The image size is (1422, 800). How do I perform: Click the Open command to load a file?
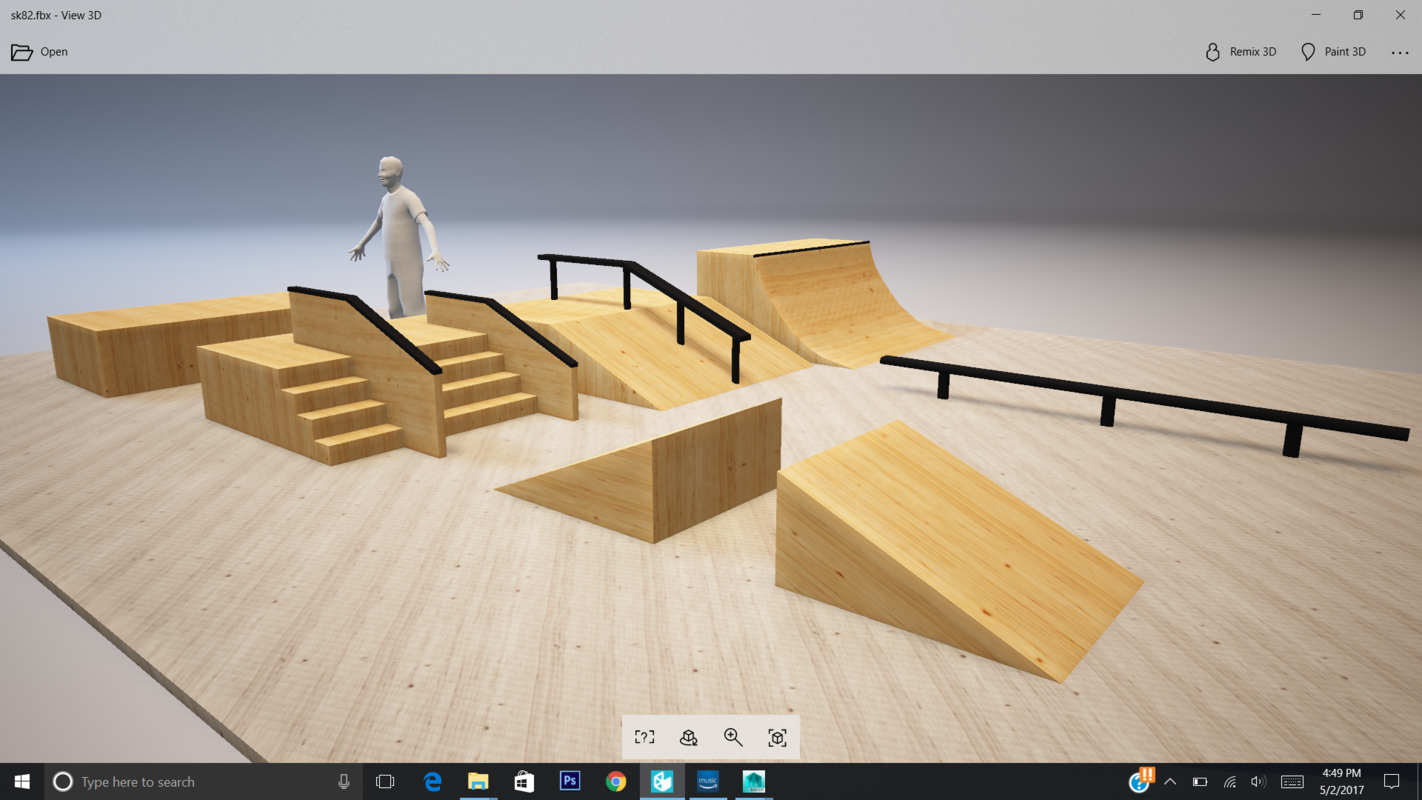[55, 51]
